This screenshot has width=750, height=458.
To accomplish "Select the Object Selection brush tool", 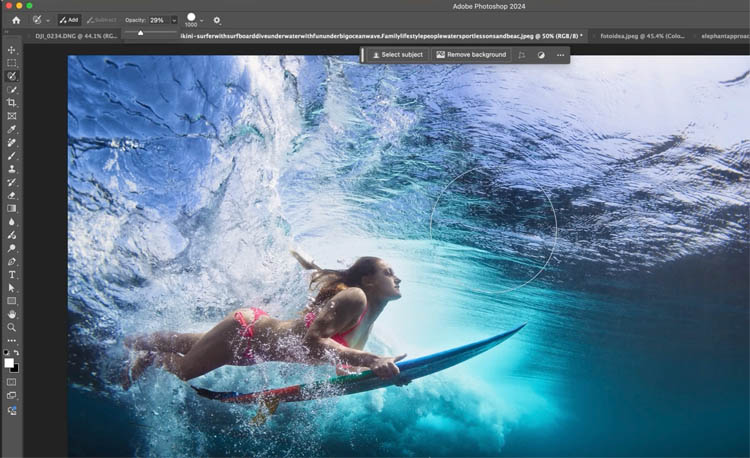I will (x=11, y=76).
